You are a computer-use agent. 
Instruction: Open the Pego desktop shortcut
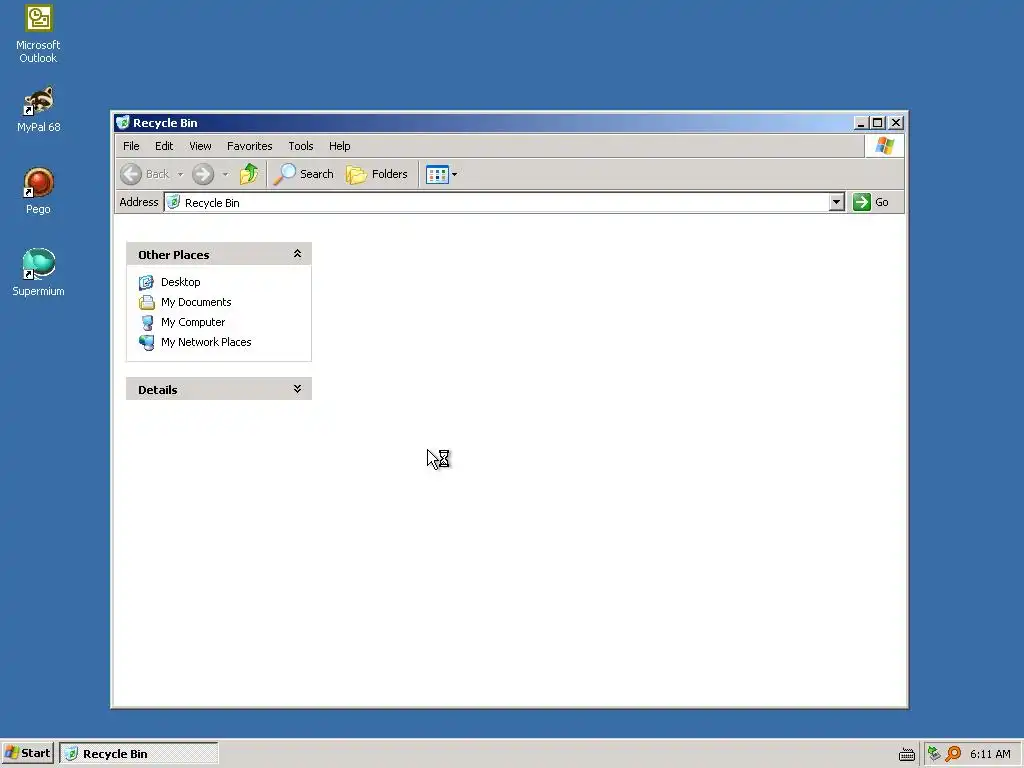coord(38,191)
